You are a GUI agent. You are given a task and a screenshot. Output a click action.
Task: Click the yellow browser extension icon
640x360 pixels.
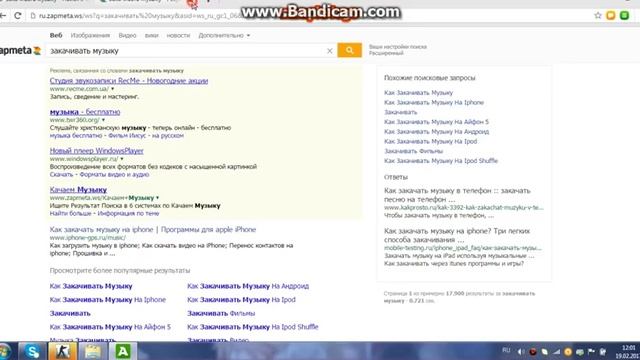[x=611, y=16]
